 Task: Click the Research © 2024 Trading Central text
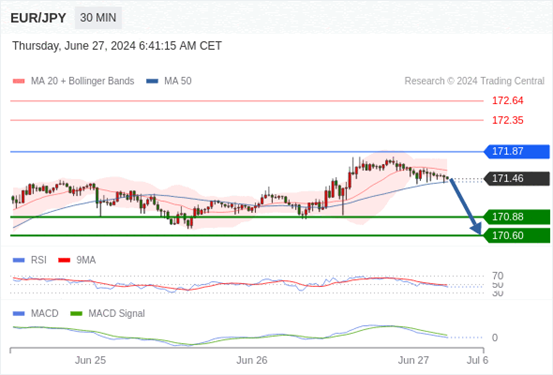474,81
